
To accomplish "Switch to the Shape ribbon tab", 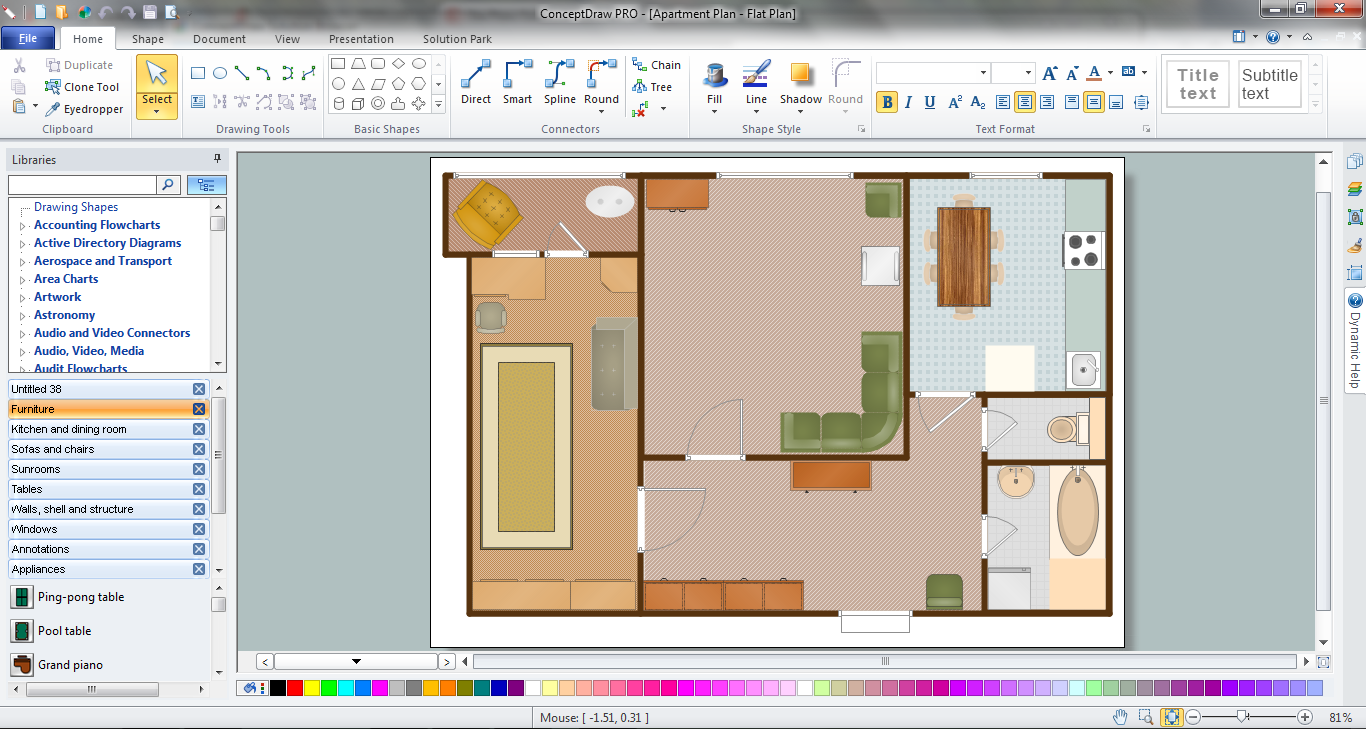I will (148, 39).
